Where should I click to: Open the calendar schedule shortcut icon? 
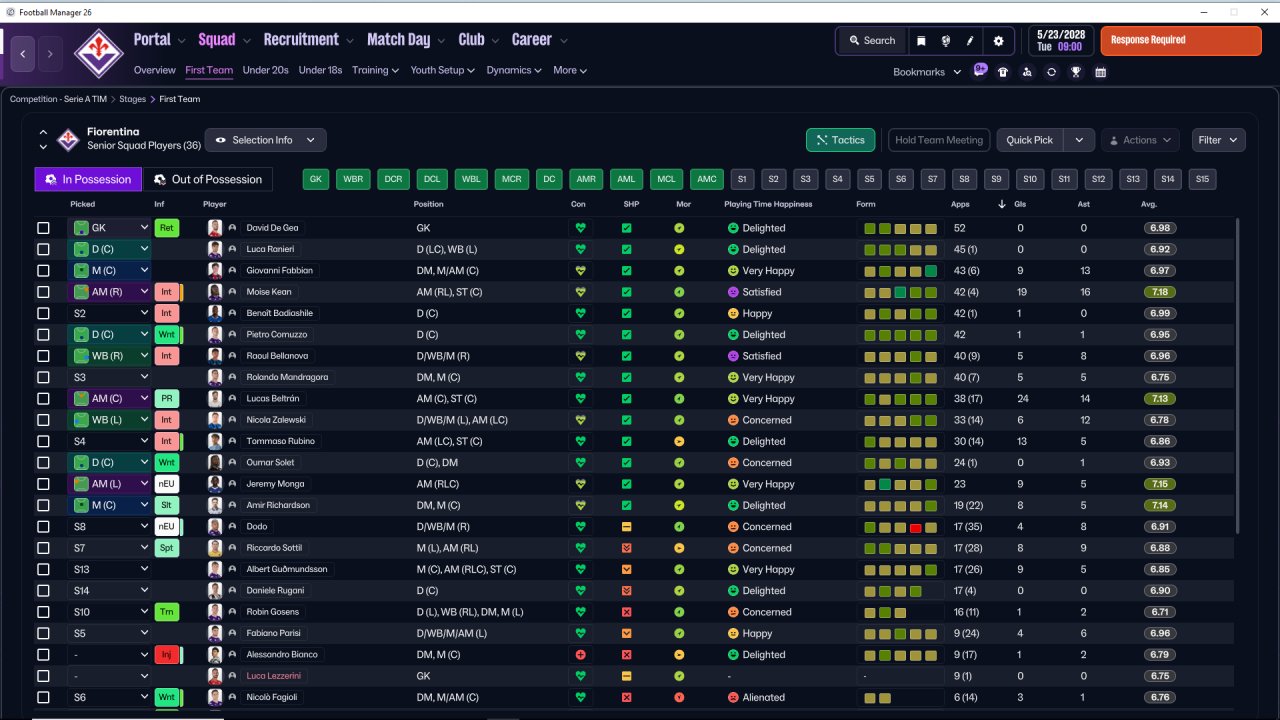1101,72
